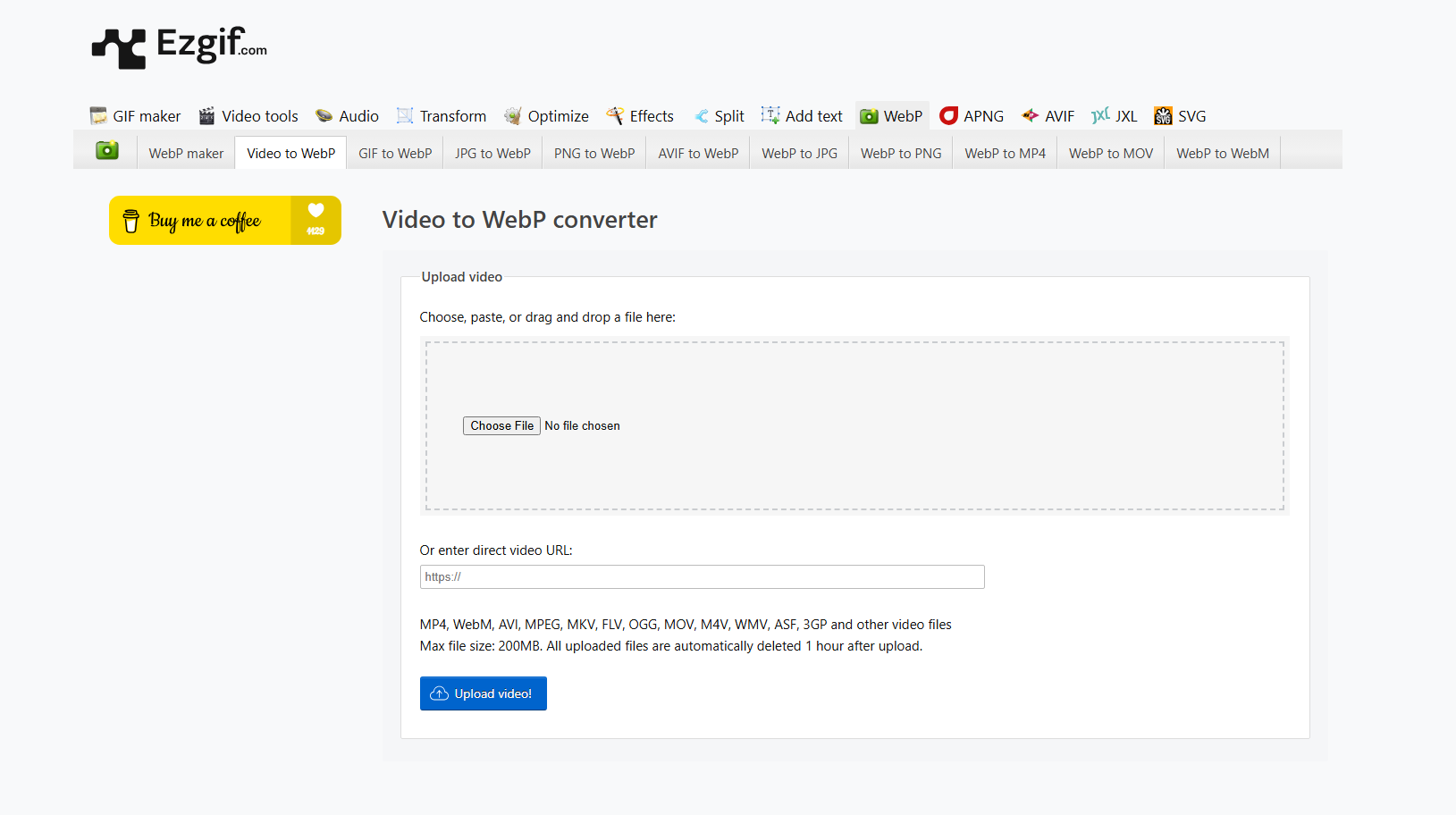
Task: Select the WebP to MOV tab
Action: pyautogui.click(x=1111, y=153)
